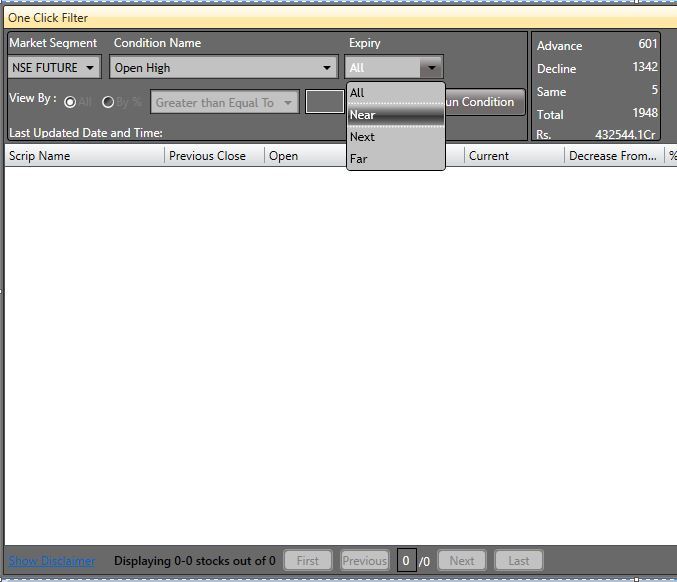Select Next expiry option

click(x=395, y=137)
